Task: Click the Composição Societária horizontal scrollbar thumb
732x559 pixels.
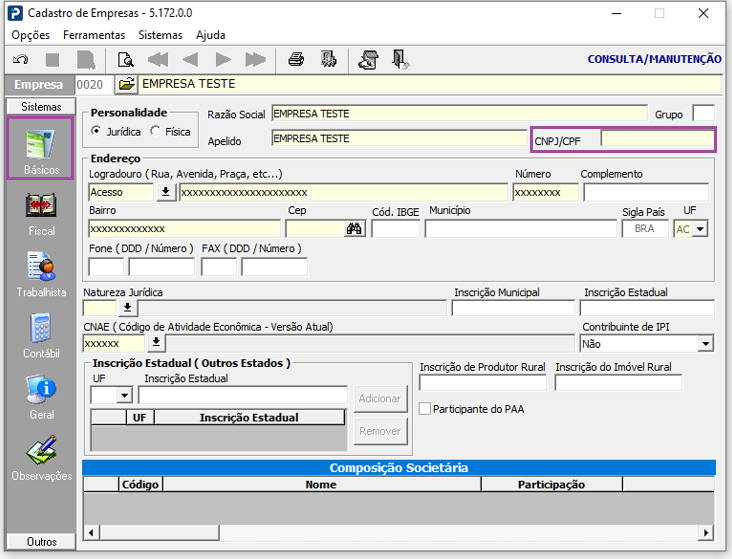Action: [x=159, y=532]
